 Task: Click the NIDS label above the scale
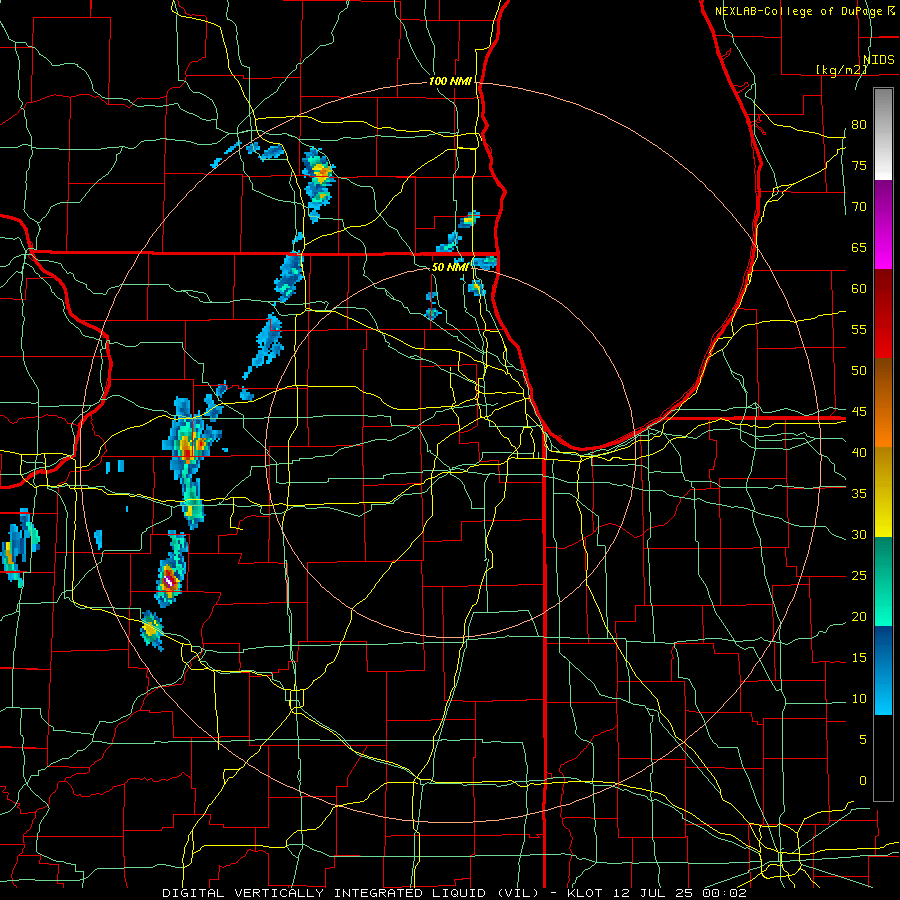(x=879, y=60)
